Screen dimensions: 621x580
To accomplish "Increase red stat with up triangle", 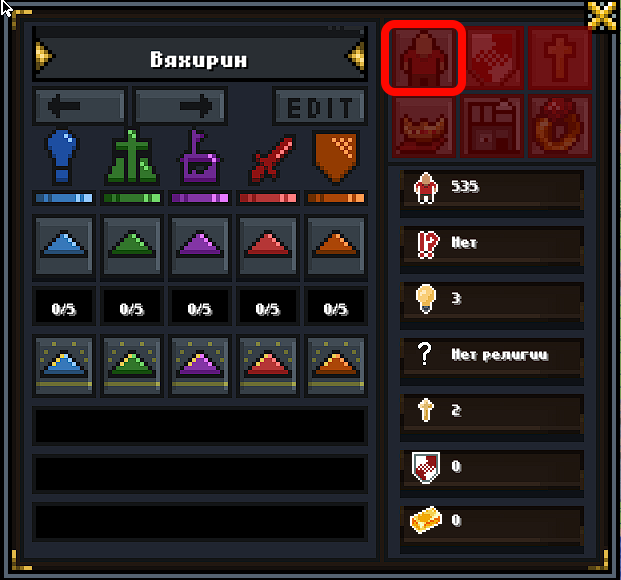I will 268,245.
